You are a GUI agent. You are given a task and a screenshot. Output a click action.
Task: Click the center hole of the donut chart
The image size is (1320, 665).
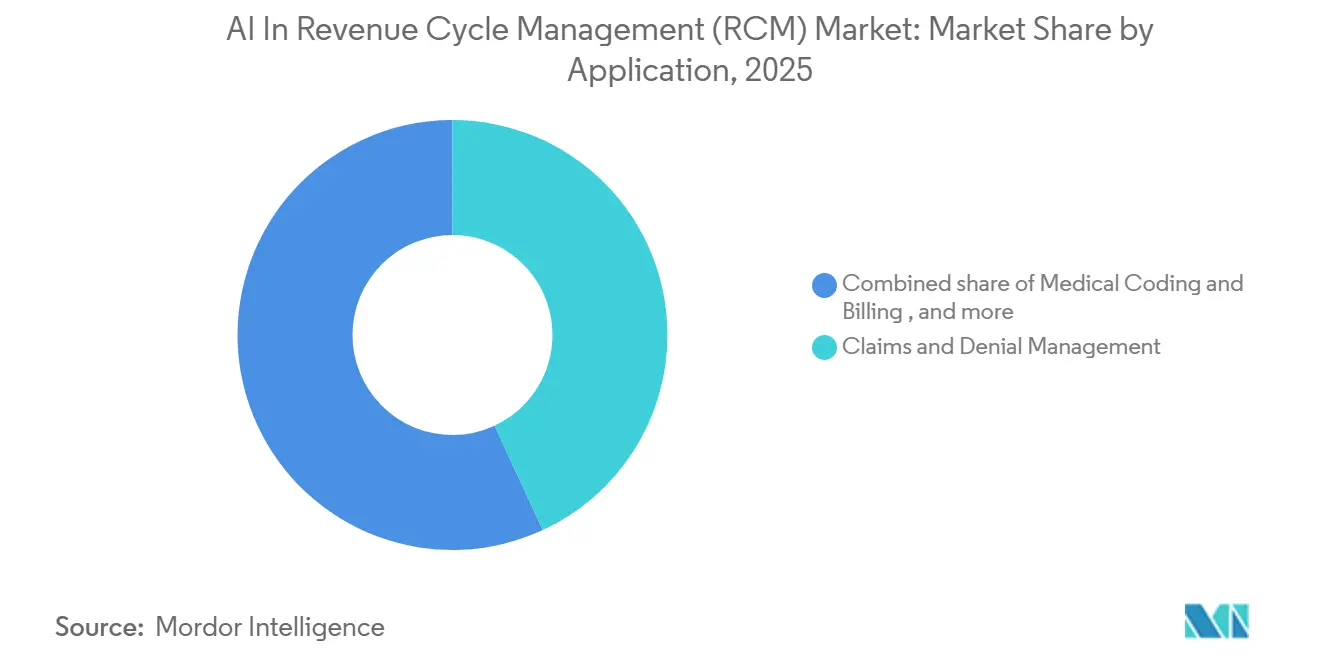point(455,335)
